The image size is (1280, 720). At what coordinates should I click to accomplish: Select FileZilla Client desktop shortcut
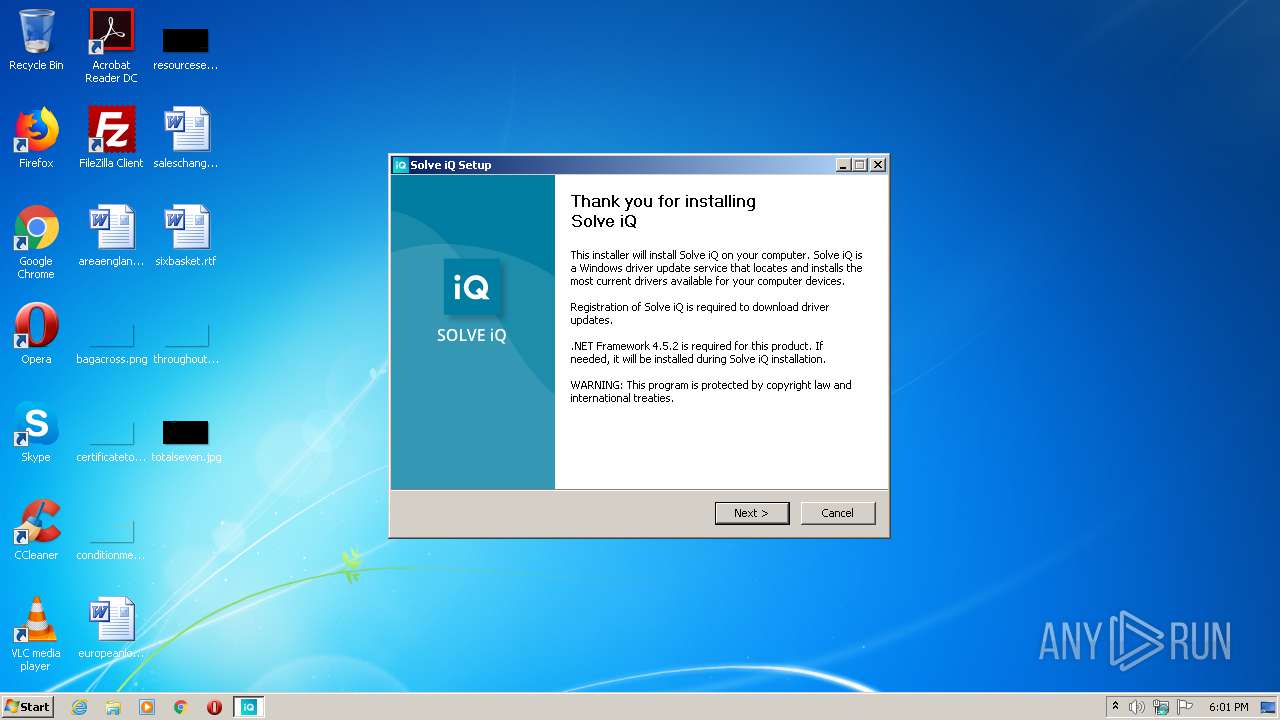[x=111, y=138]
